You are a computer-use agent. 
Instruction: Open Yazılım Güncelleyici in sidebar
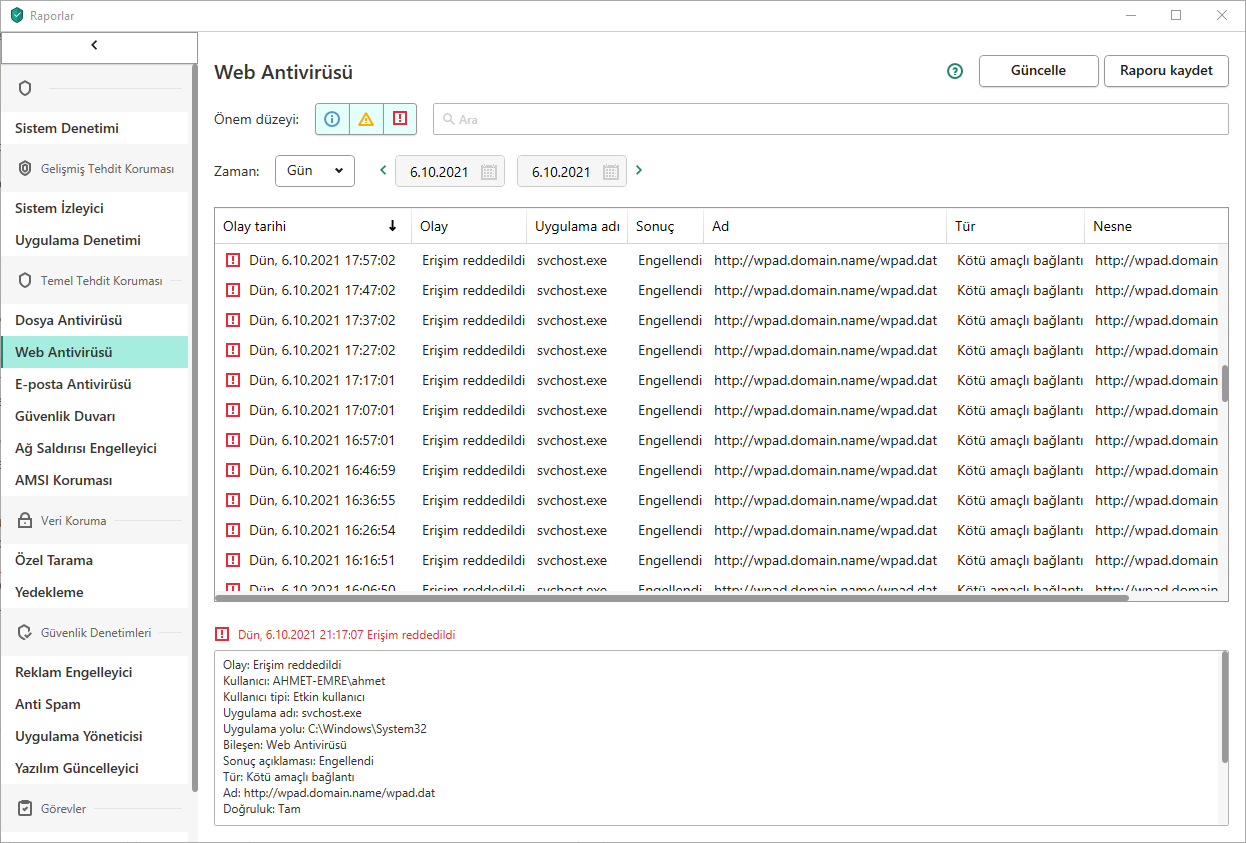click(x=94, y=768)
